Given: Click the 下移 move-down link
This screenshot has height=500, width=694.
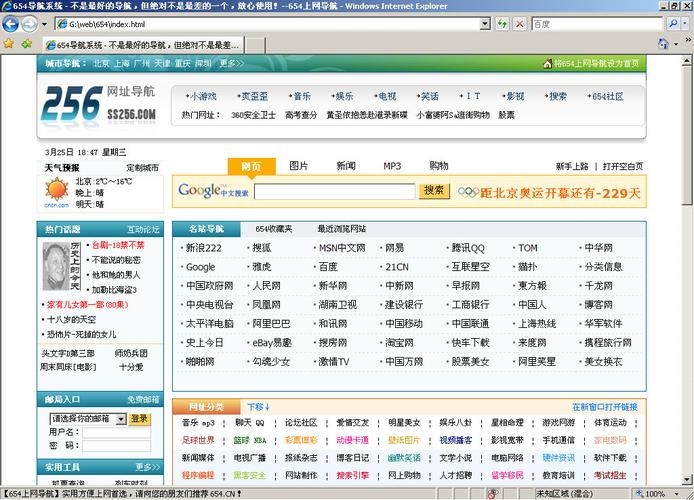Looking at the screenshot, I should (258, 407).
